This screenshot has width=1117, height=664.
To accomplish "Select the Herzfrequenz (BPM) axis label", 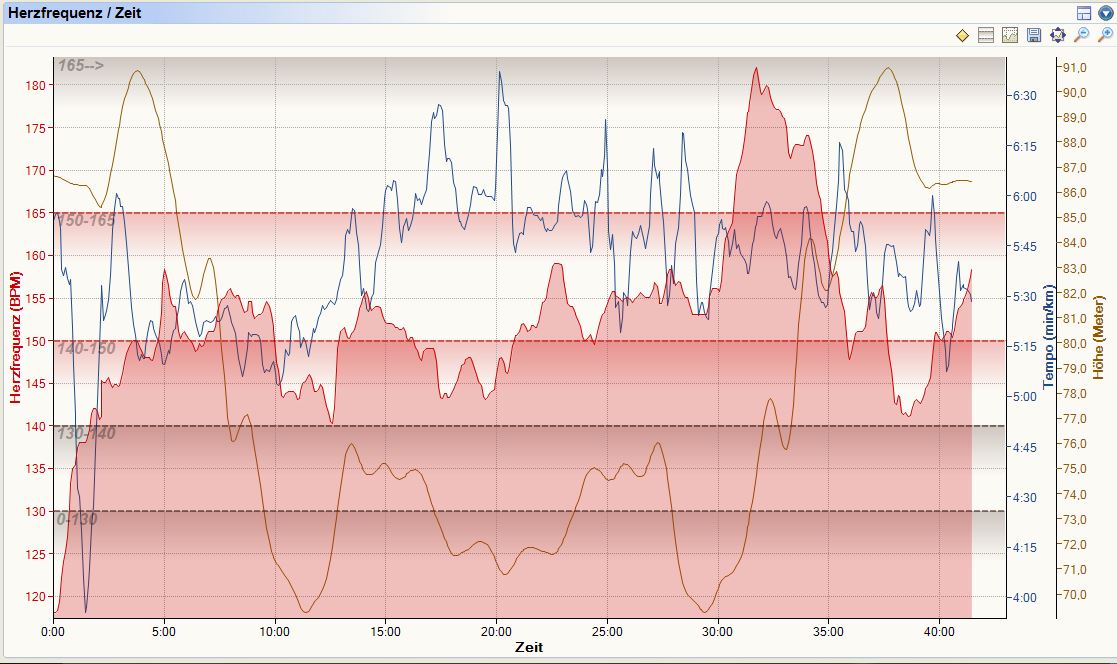I will click(15, 337).
